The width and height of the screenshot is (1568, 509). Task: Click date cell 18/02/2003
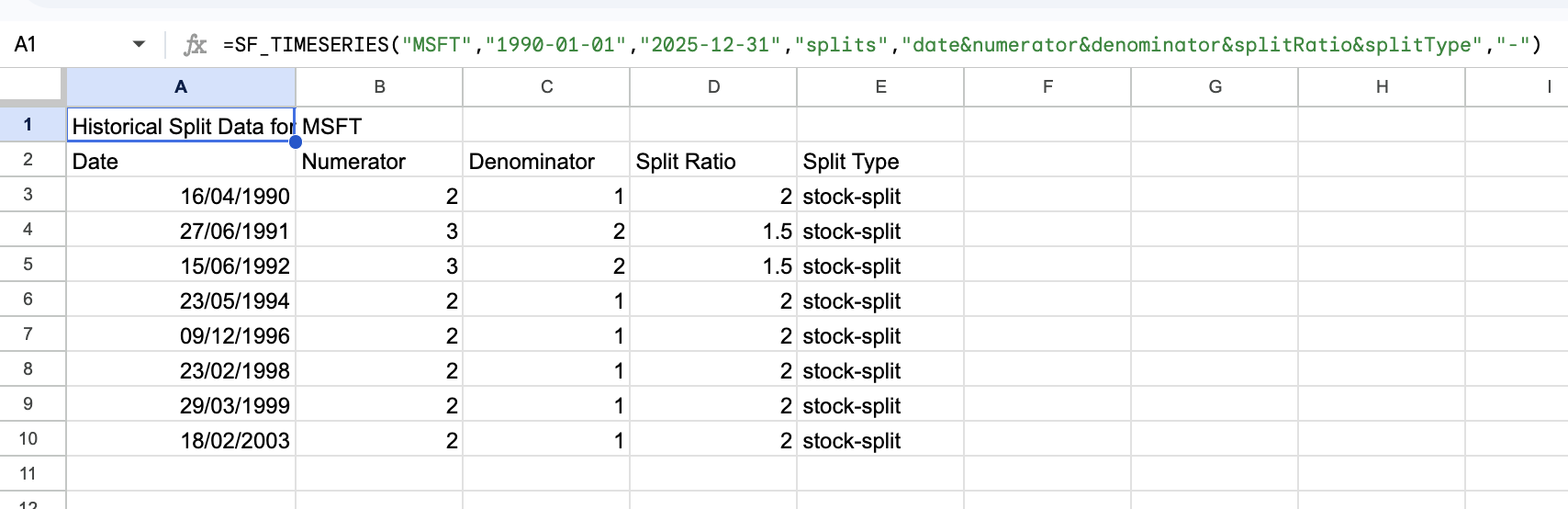coord(181,439)
